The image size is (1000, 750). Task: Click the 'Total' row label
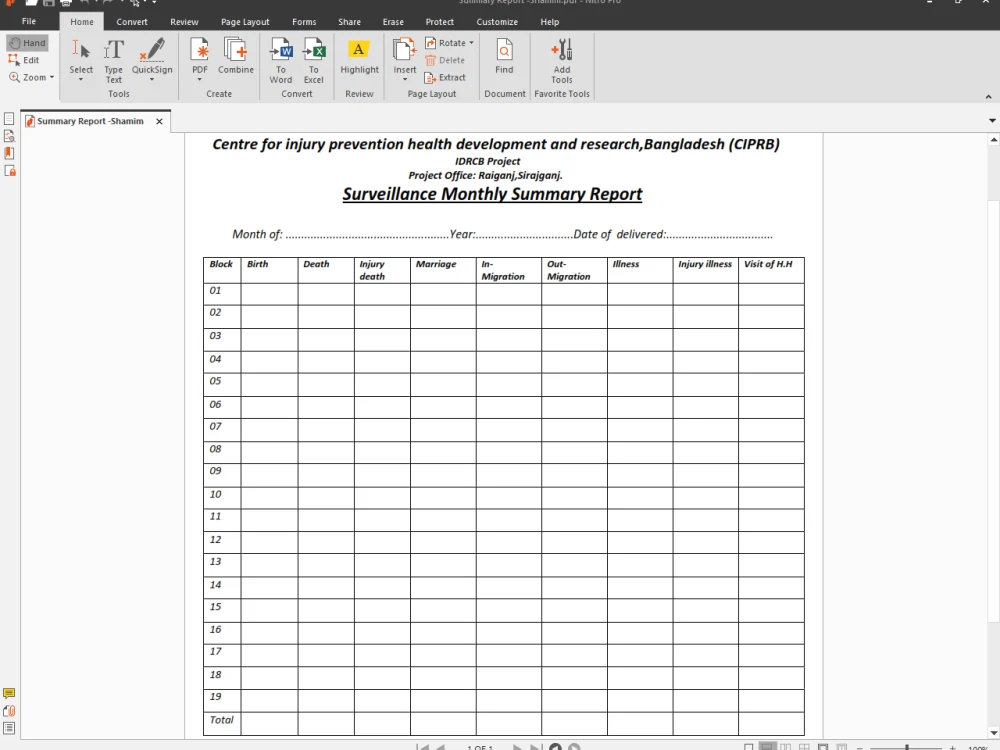(221, 720)
